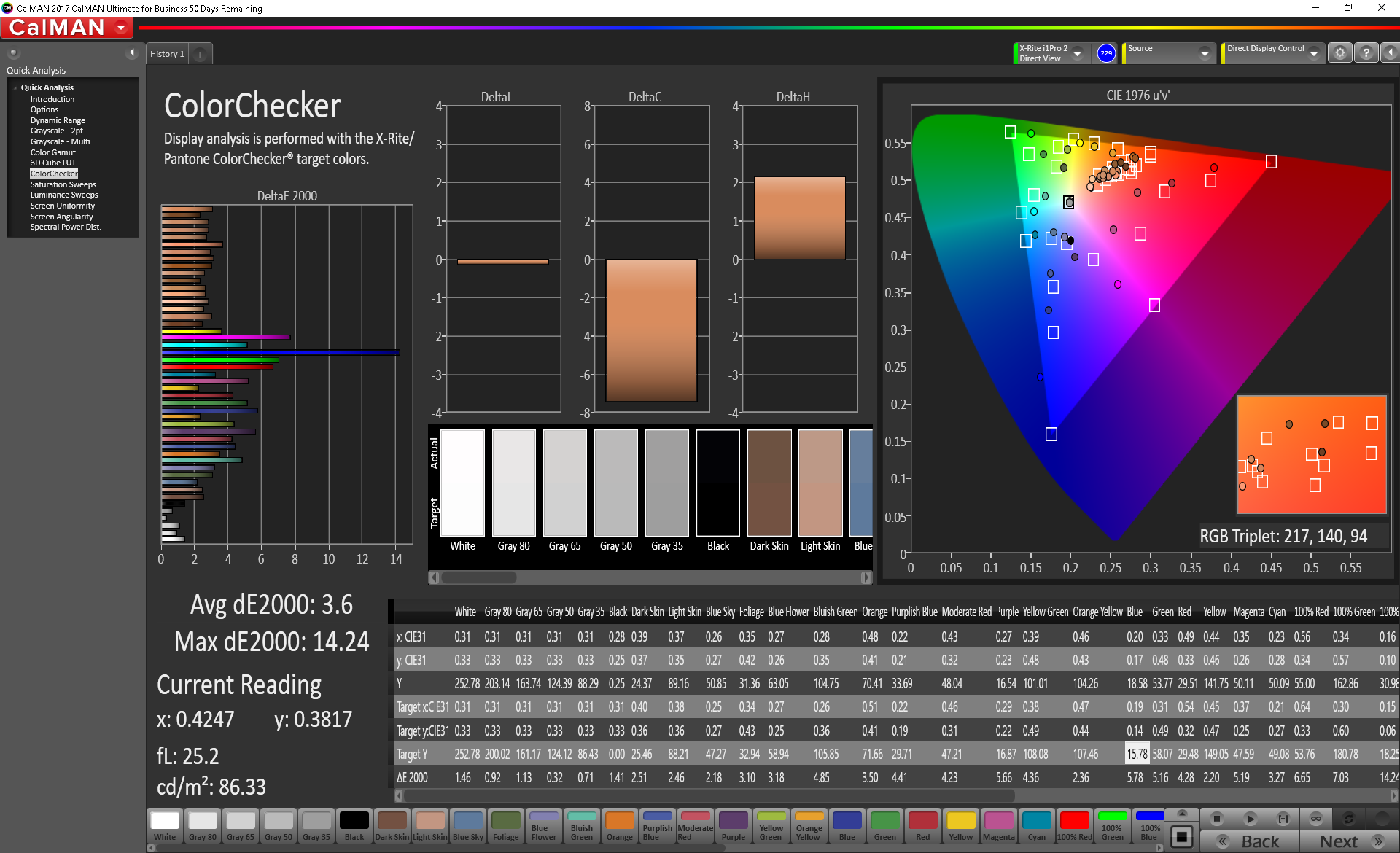
Task: Click the blue 229 meter timer circle
Action: (1105, 53)
